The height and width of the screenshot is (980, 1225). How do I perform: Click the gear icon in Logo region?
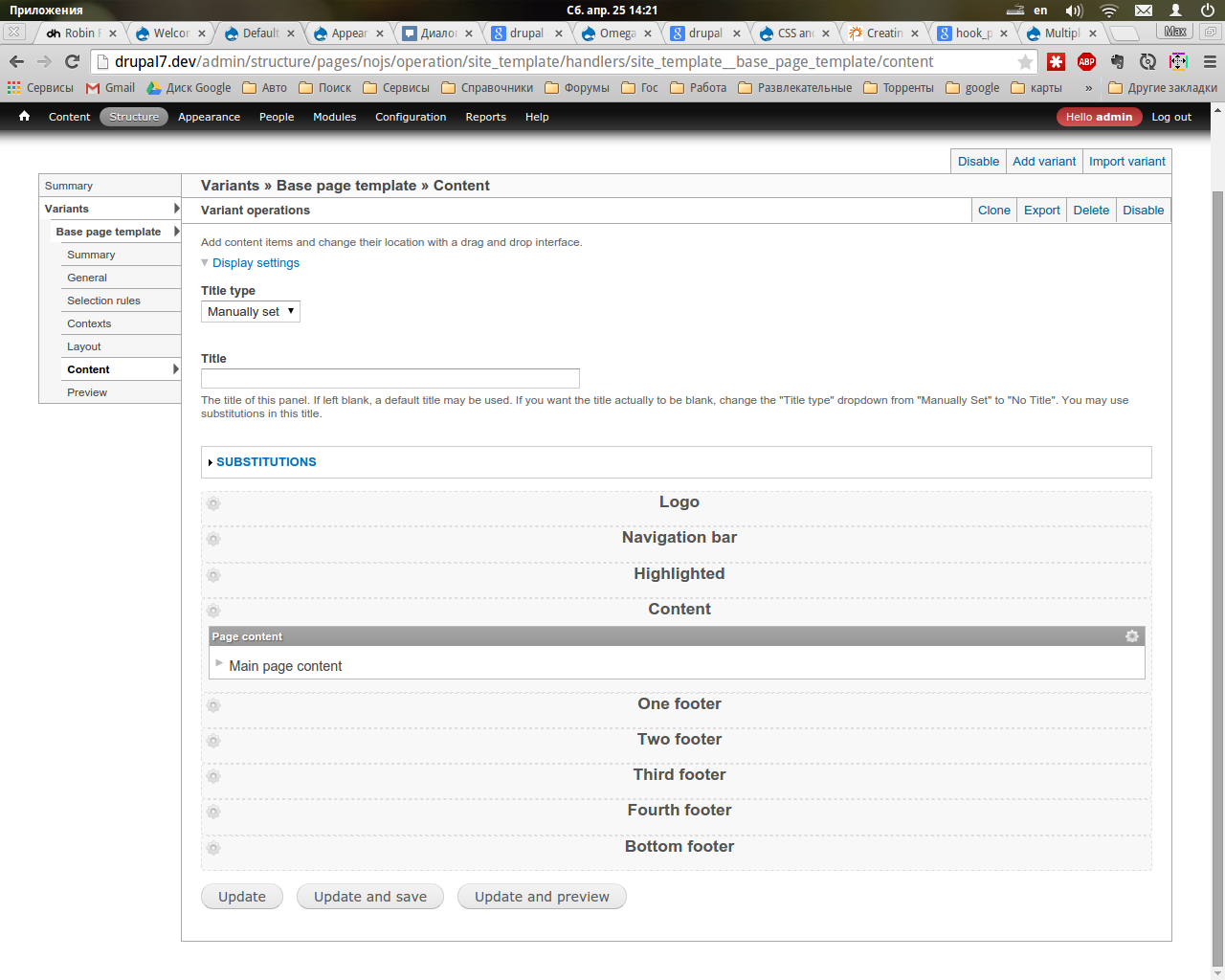point(213,503)
